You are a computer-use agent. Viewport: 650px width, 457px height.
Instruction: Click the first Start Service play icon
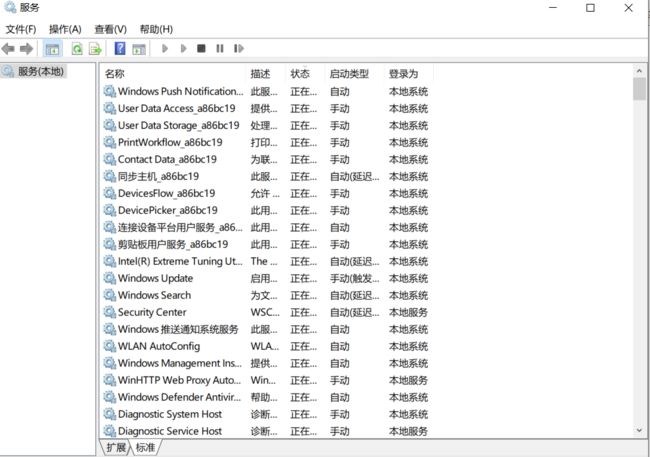165,49
